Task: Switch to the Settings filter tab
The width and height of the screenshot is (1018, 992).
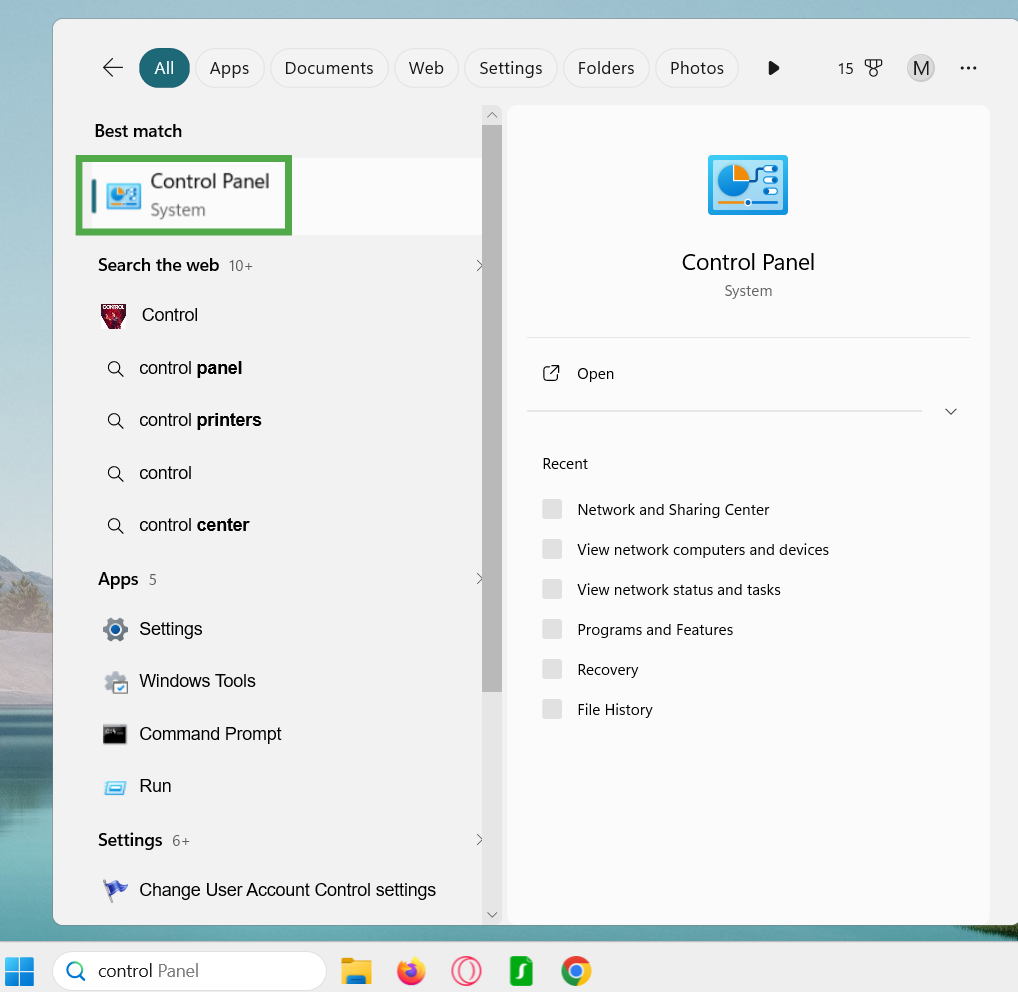Action: [x=510, y=68]
